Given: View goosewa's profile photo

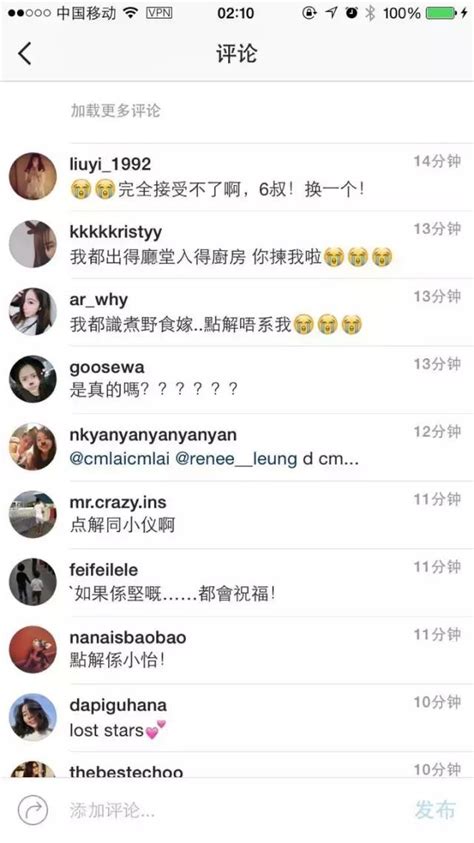Looking at the screenshot, I should (x=33, y=379).
